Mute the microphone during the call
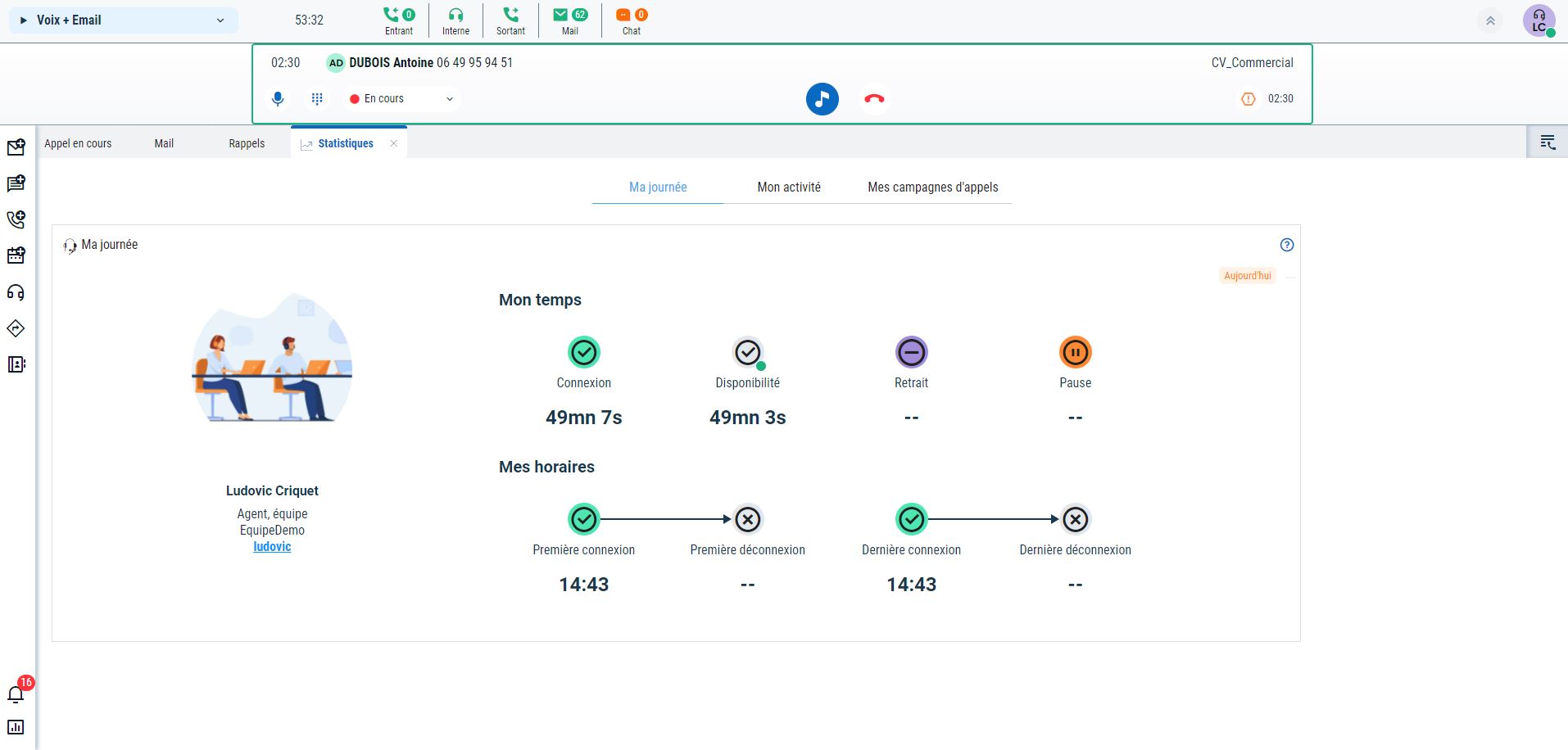The width and height of the screenshot is (1568, 750). pyautogui.click(x=278, y=98)
